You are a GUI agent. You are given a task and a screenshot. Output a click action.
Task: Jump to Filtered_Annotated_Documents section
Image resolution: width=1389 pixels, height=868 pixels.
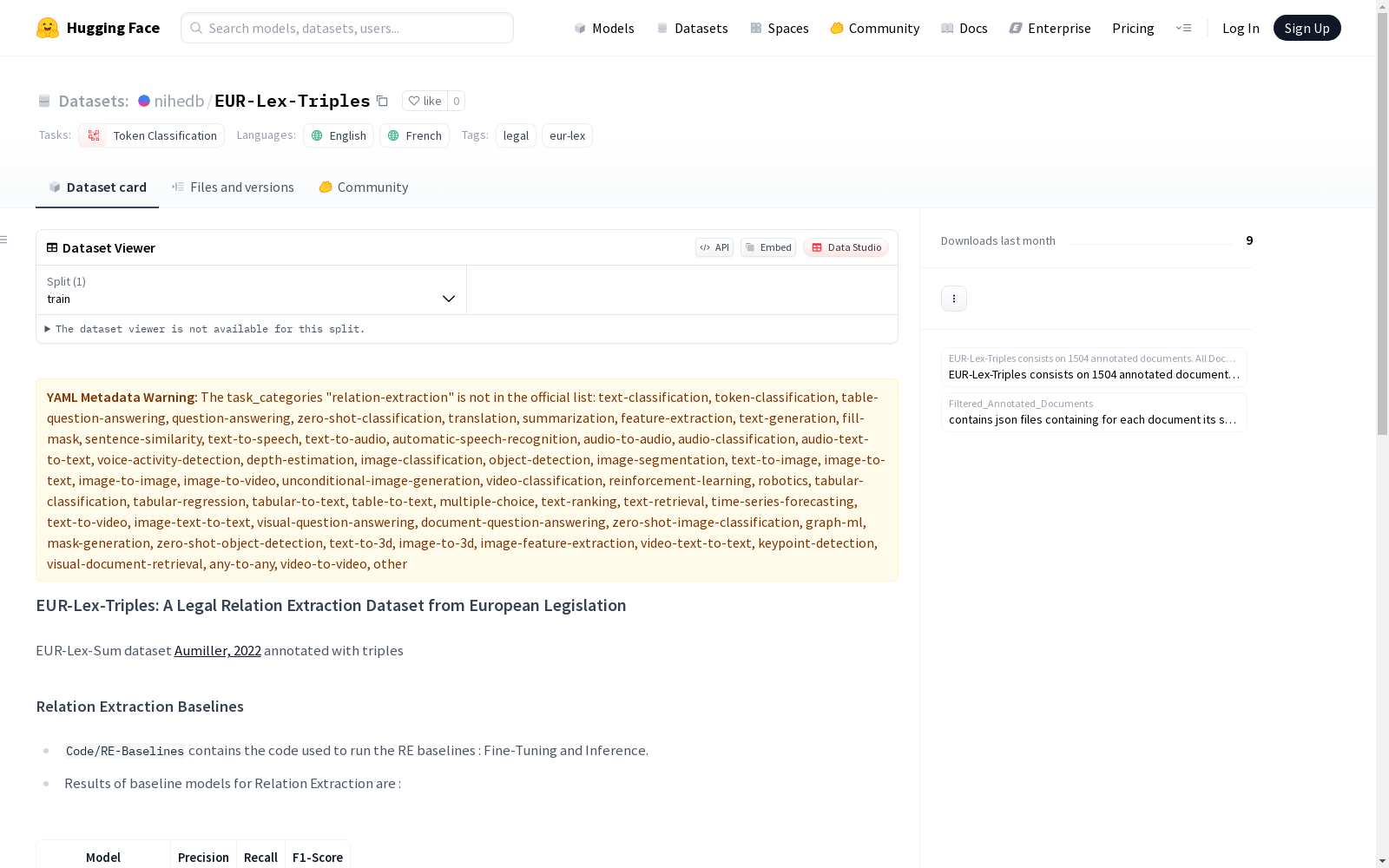(1094, 412)
